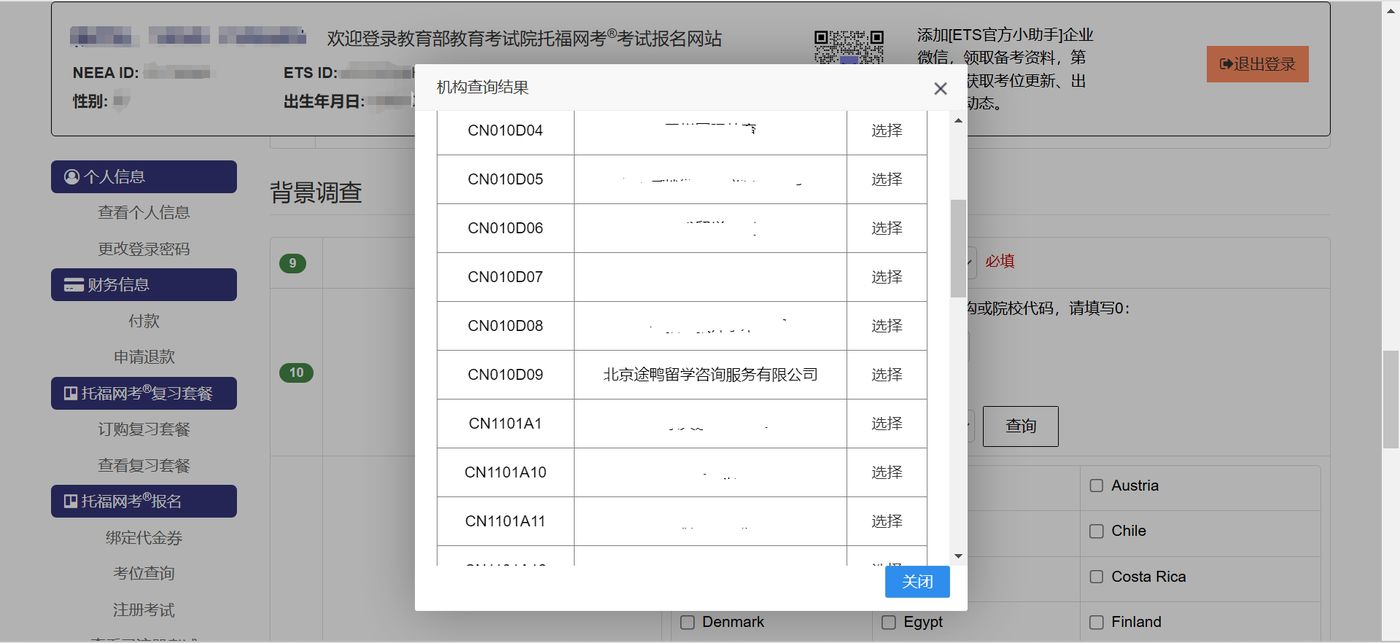Open the 托福网考报名 sidebar section
This screenshot has width=1400, height=643.
(144, 501)
